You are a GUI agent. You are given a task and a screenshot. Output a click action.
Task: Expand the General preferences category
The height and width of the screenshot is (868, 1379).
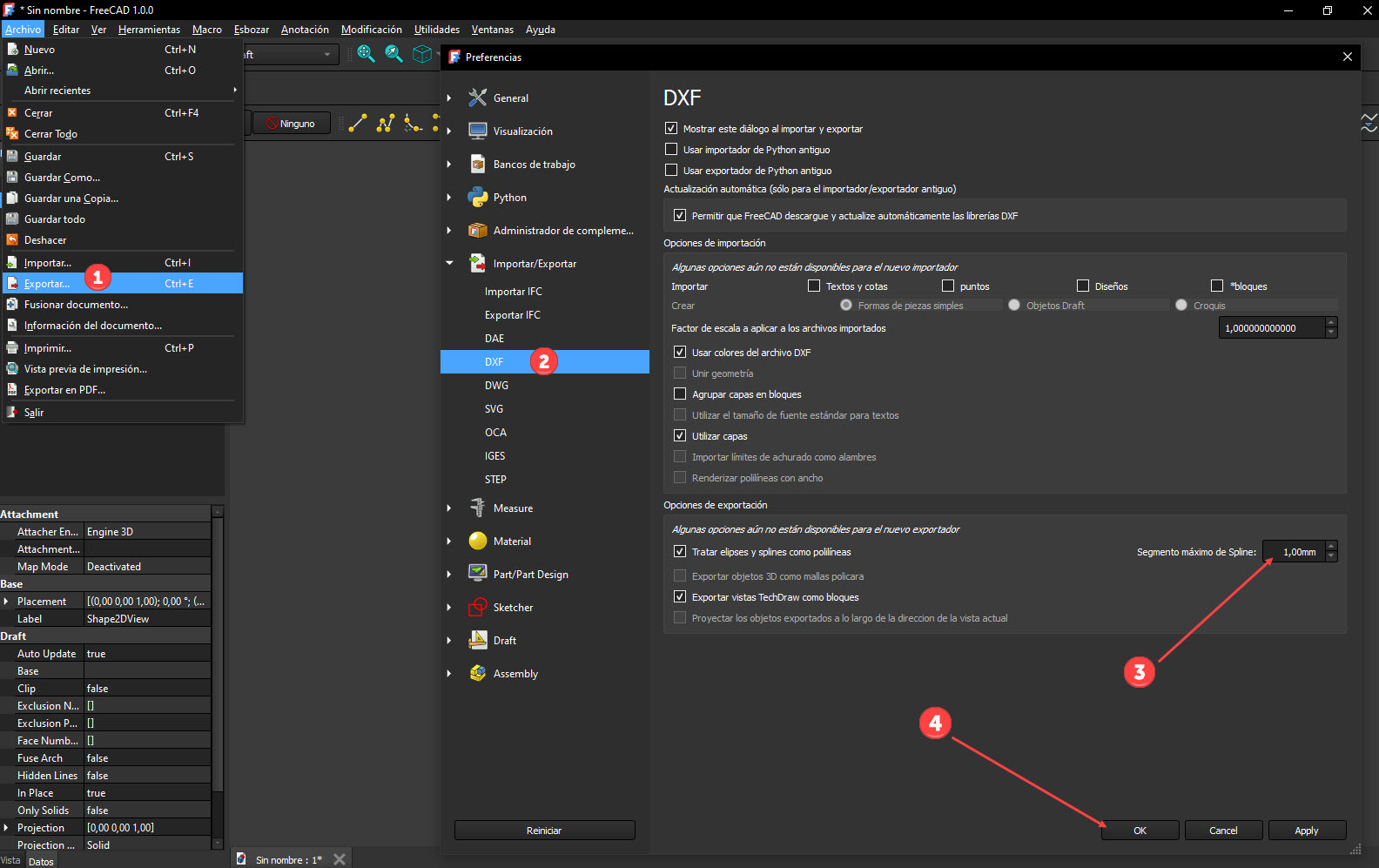[x=449, y=98]
